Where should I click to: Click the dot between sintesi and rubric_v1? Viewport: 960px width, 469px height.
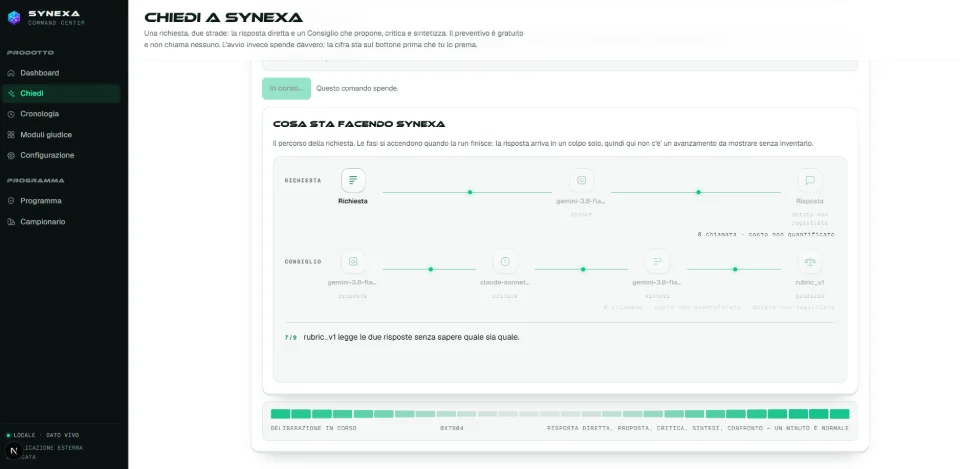[735, 269]
